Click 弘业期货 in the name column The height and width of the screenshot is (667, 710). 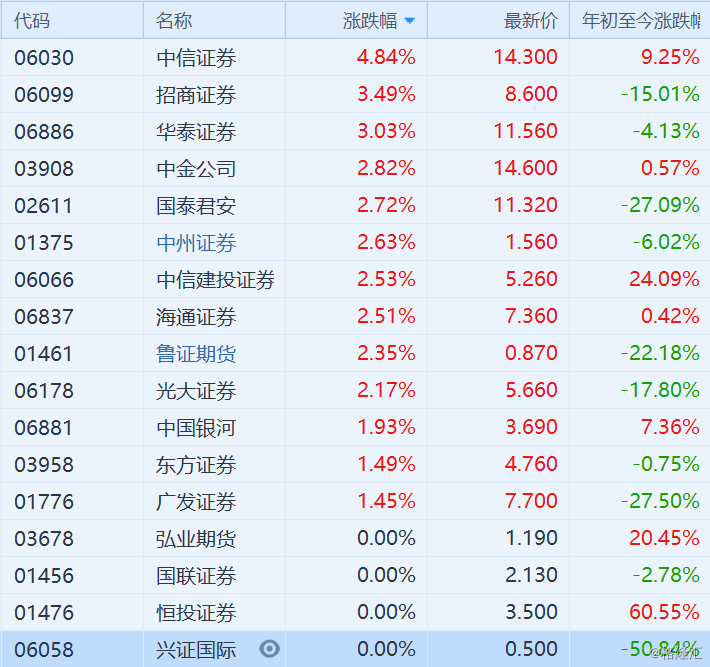click(x=196, y=539)
